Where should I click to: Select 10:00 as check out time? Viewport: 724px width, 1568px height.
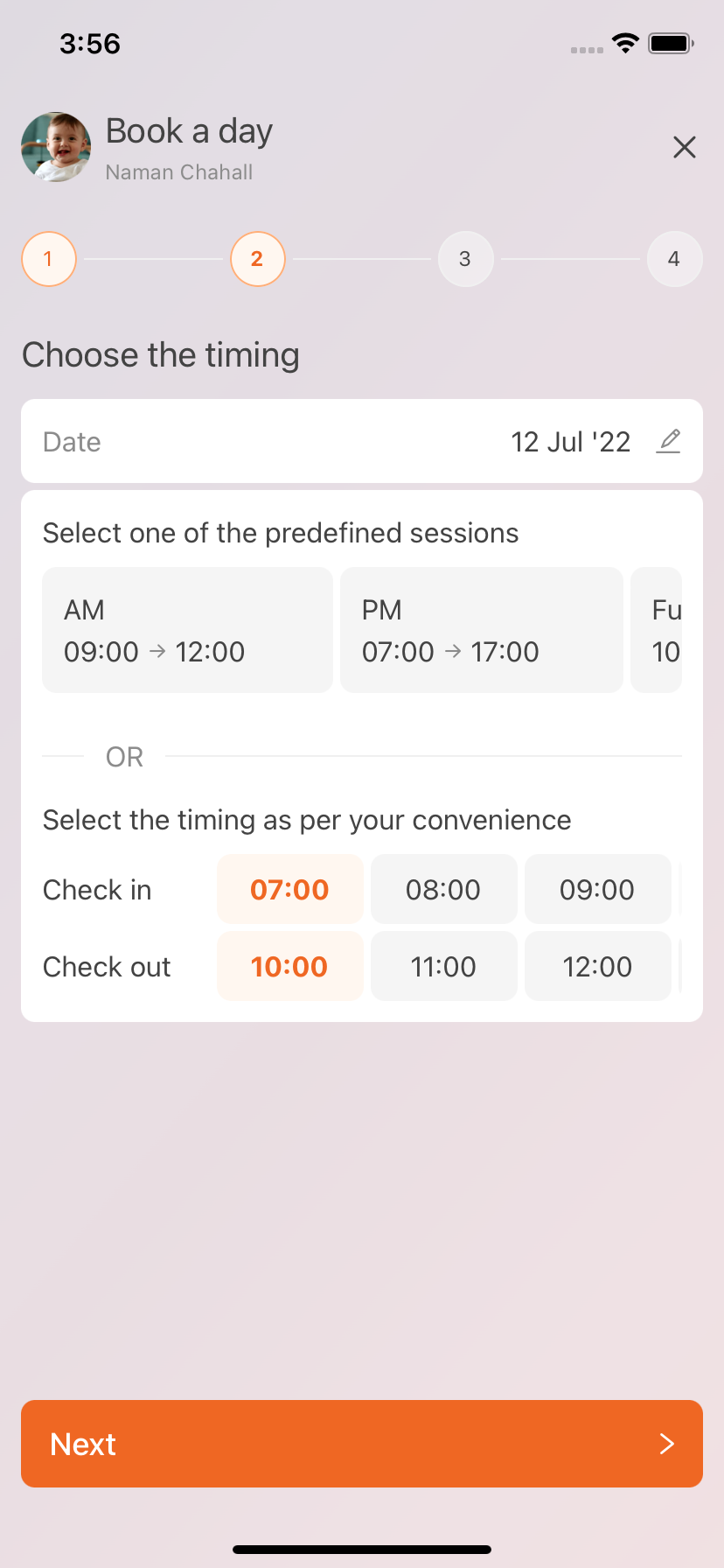pos(289,966)
